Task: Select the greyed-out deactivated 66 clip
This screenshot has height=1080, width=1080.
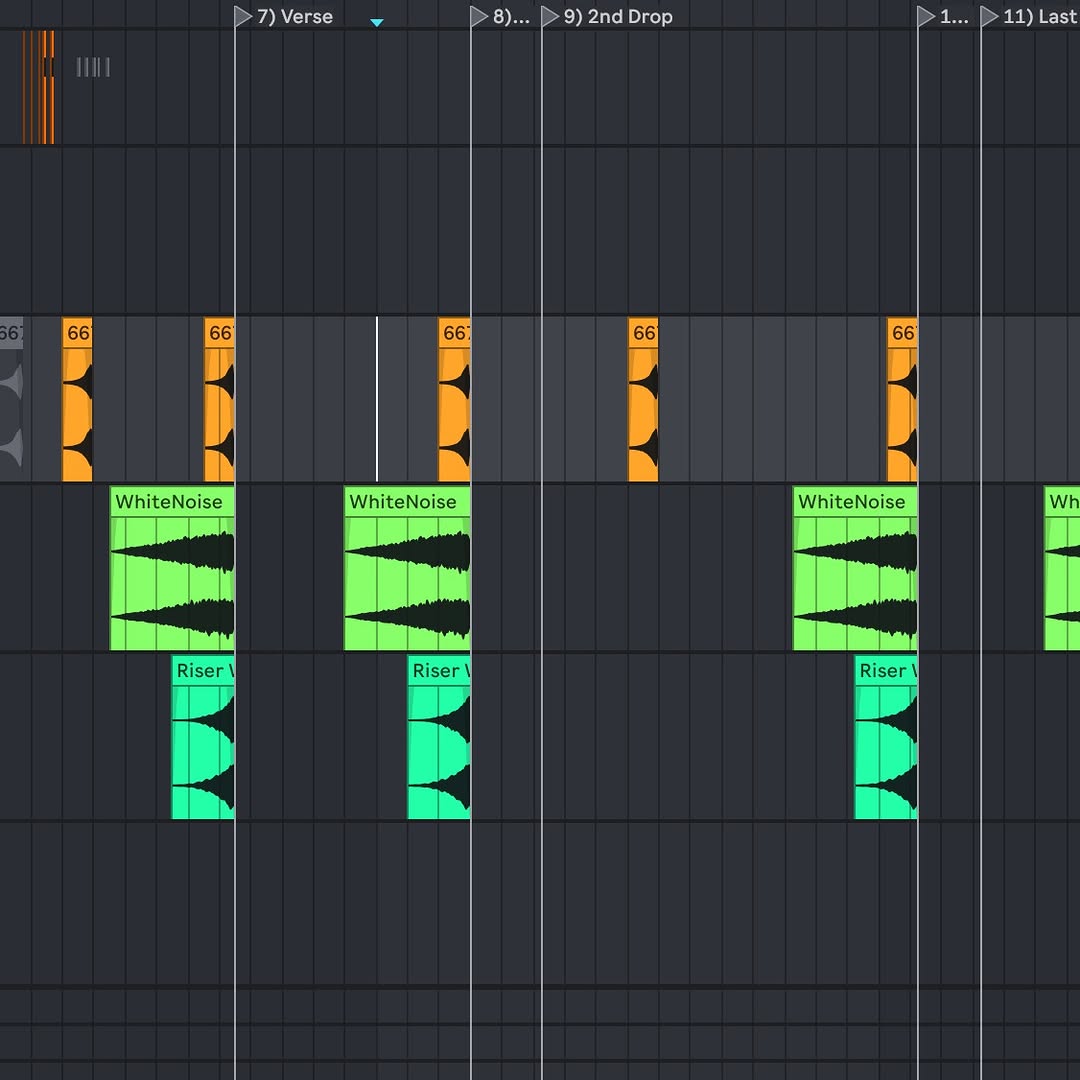Action: 11,399
